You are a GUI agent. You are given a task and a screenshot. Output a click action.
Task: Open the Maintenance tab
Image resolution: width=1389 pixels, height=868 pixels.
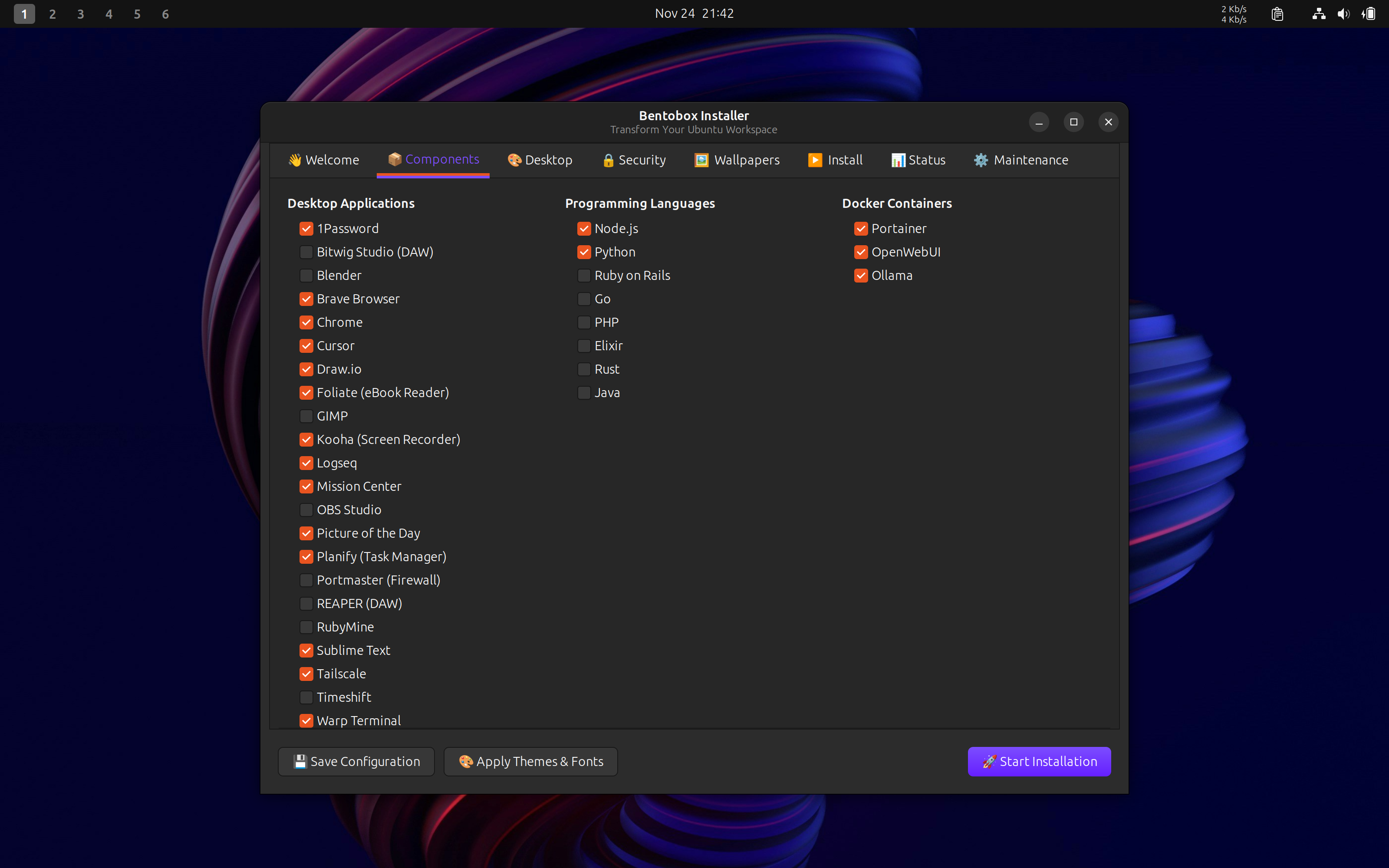(x=1022, y=160)
